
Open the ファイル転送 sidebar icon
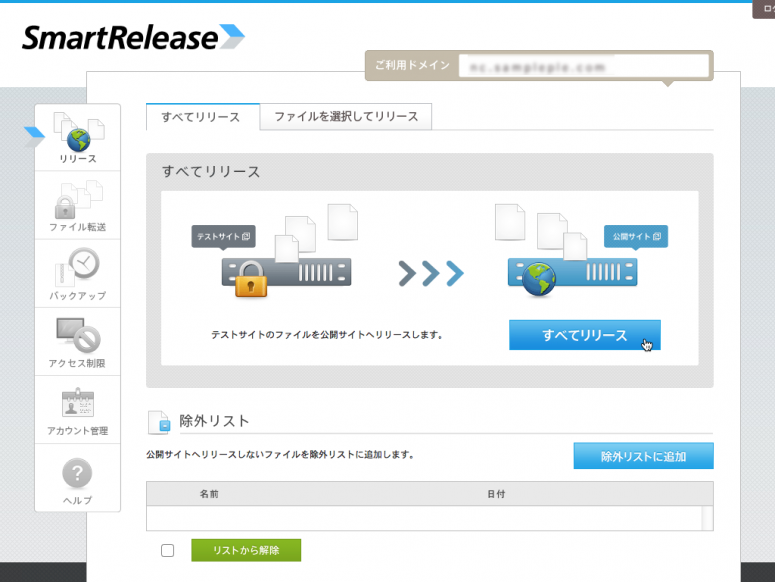77,205
